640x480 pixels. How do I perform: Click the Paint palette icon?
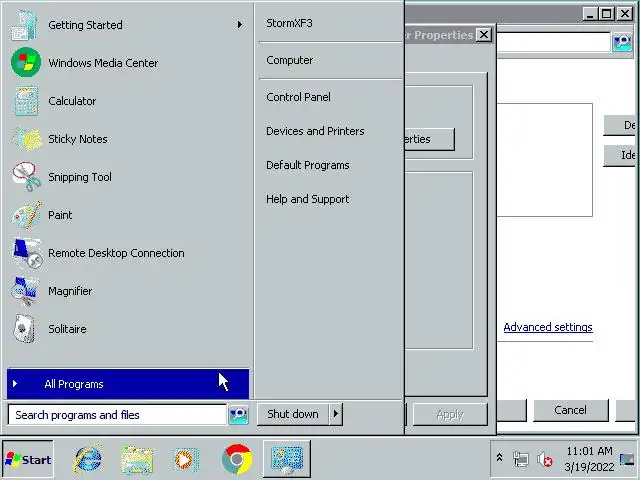(27, 215)
